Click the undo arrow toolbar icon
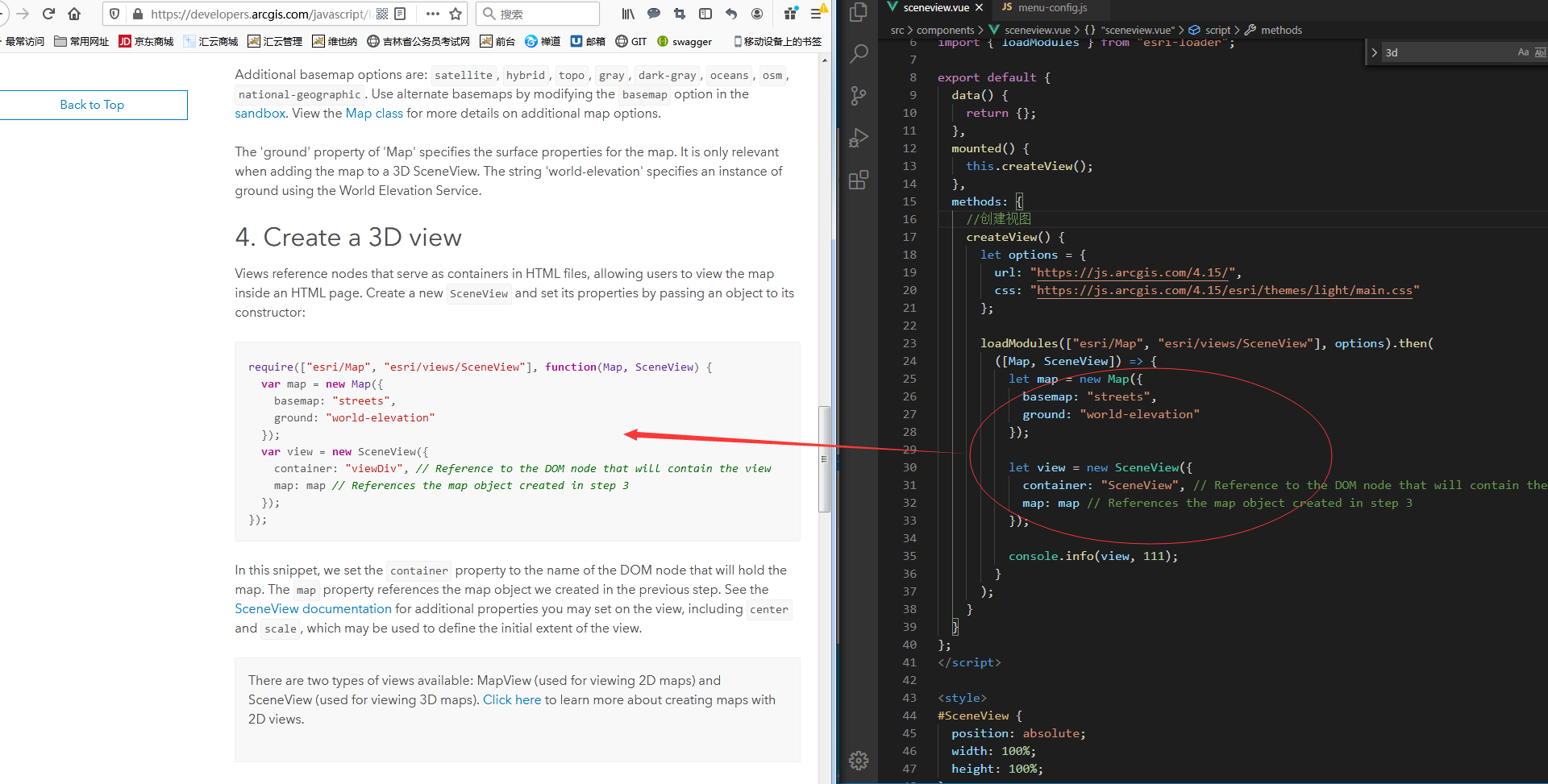Screen dimensions: 1548x784 (x=731, y=14)
